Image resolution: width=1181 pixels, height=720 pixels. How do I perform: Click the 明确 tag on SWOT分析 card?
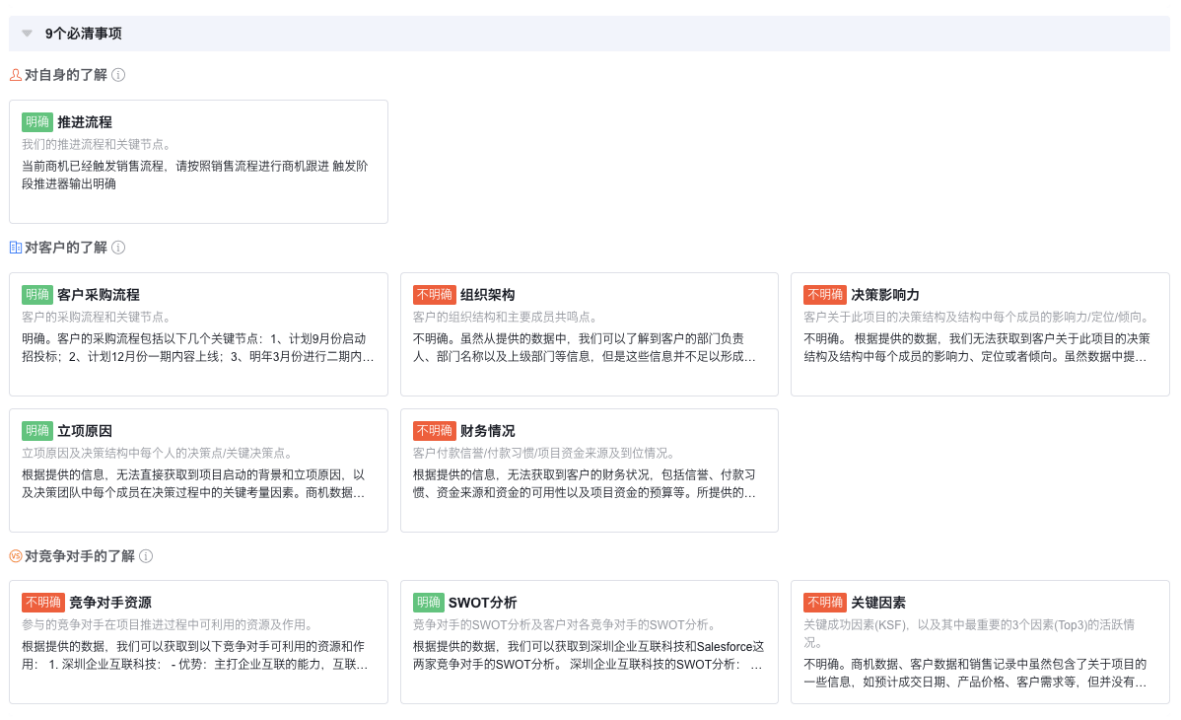click(x=429, y=603)
